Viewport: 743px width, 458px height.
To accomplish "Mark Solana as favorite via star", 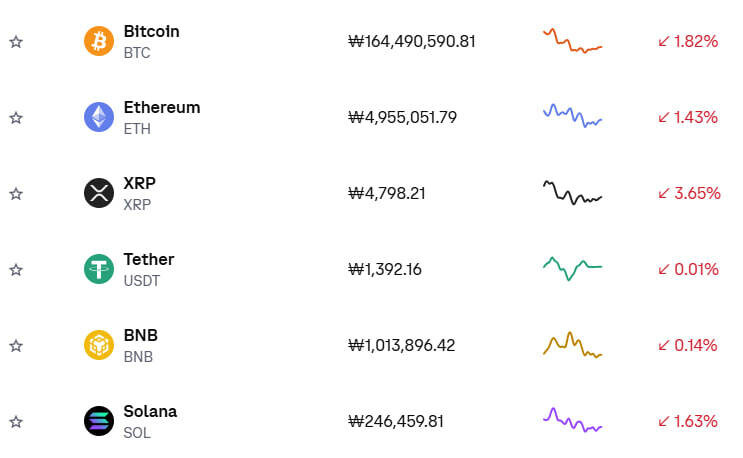I will tap(16, 422).
